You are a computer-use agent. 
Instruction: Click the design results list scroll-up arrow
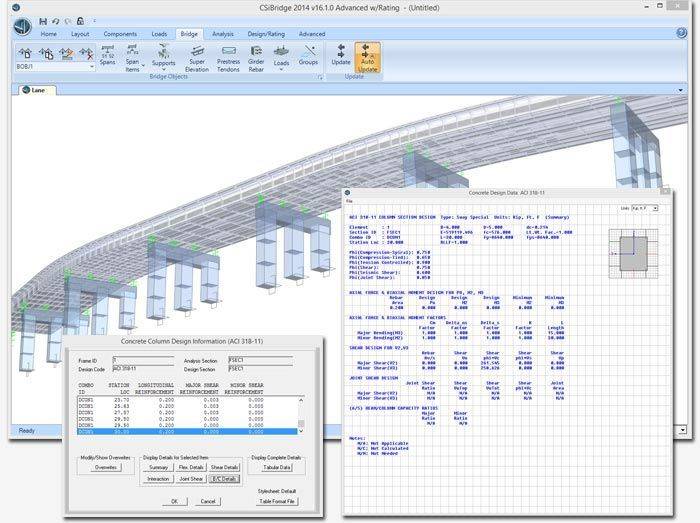[301, 400]
